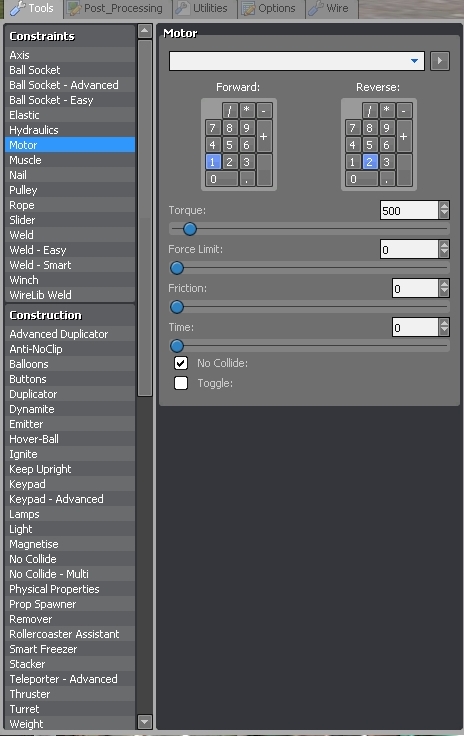Click the plus key on Forward numpad
The width and height of the screenshot is (464, 736).
point(264,136)
